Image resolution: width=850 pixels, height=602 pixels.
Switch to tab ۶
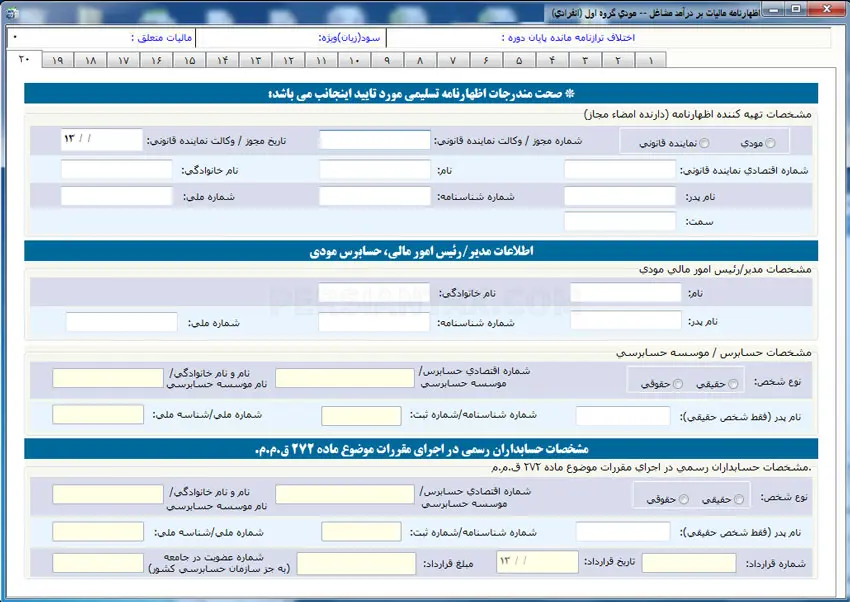point(486,60)
